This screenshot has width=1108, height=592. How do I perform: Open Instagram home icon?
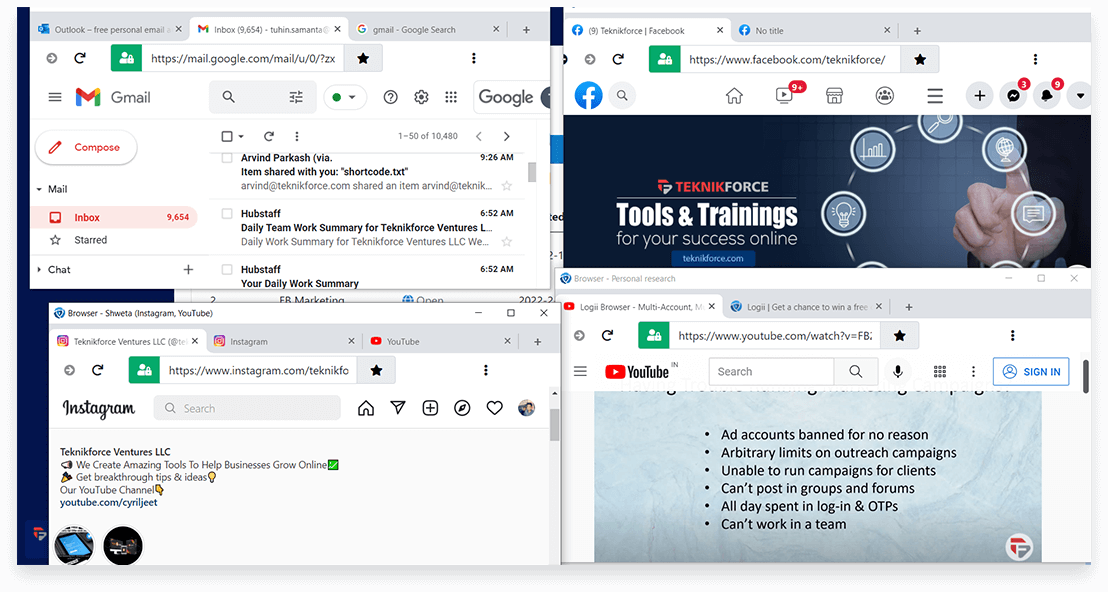[x=366, y=408]
